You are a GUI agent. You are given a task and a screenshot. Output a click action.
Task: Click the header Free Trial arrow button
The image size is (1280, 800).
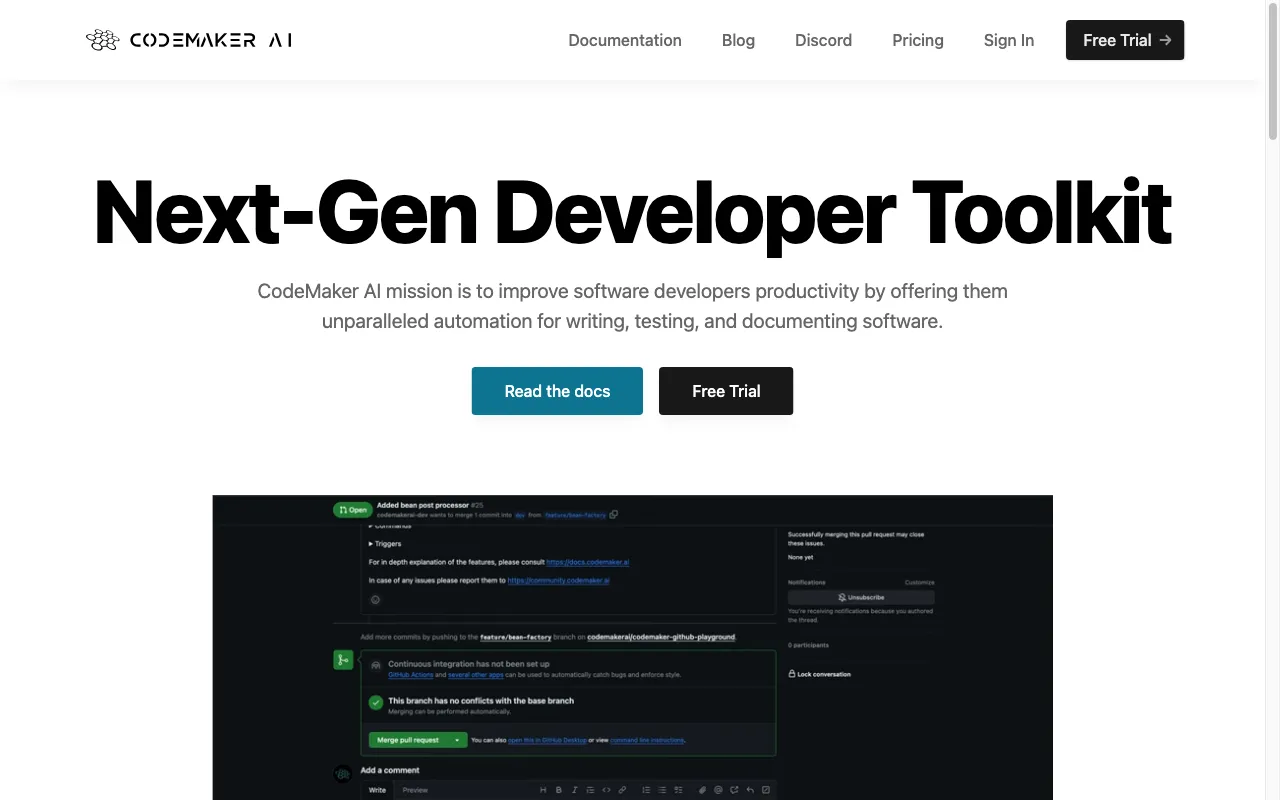[x=1125, y=40]
